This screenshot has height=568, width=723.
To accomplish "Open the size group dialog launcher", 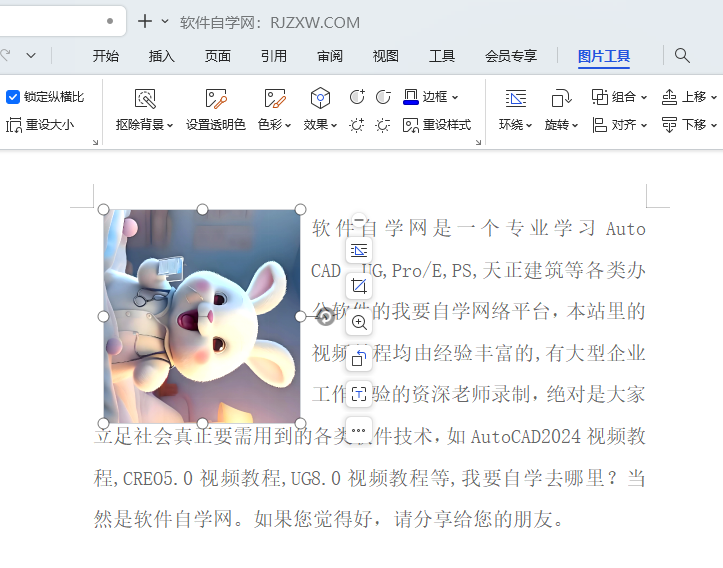I will click(95, 142).
